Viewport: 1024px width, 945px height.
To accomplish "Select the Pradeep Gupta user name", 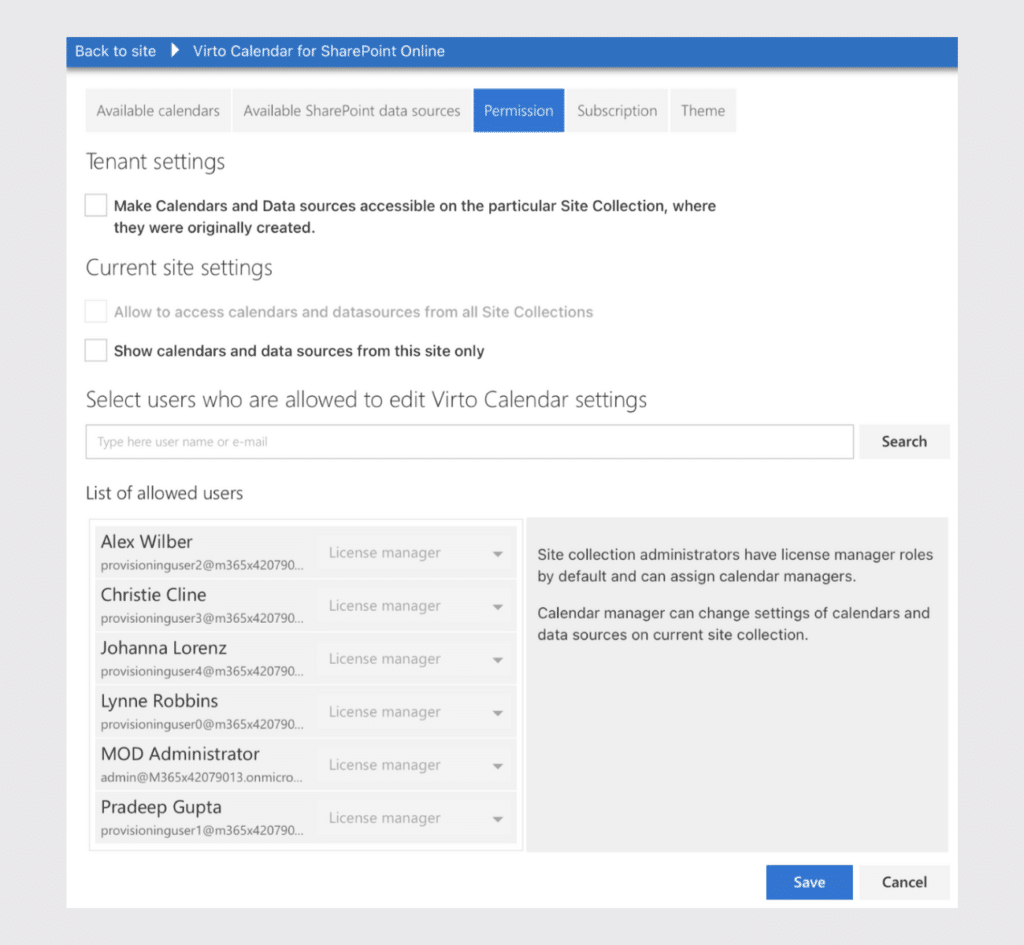I will tap(161, 807).
